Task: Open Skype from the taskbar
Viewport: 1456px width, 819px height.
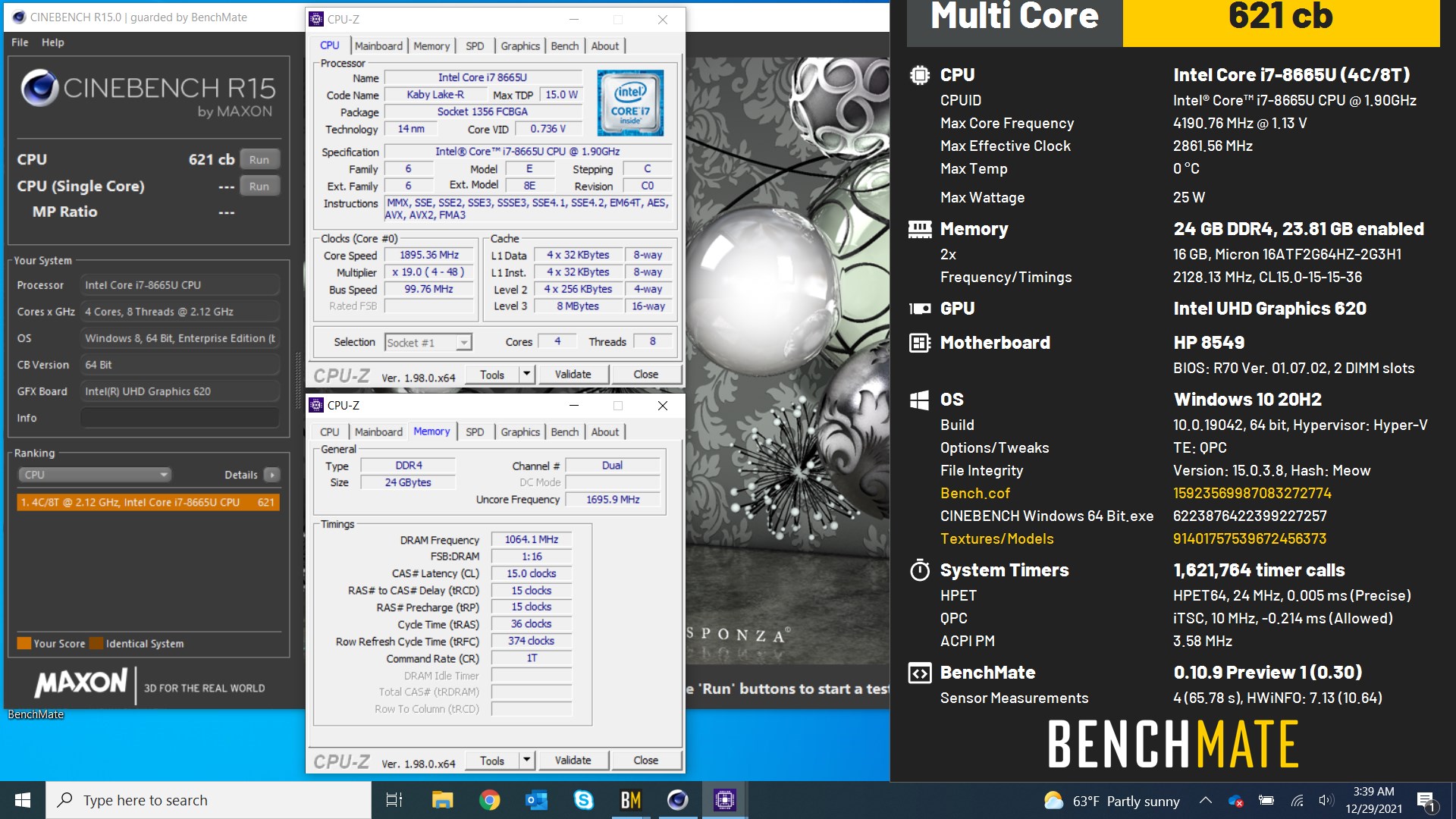Action: [x=584, y=800]
